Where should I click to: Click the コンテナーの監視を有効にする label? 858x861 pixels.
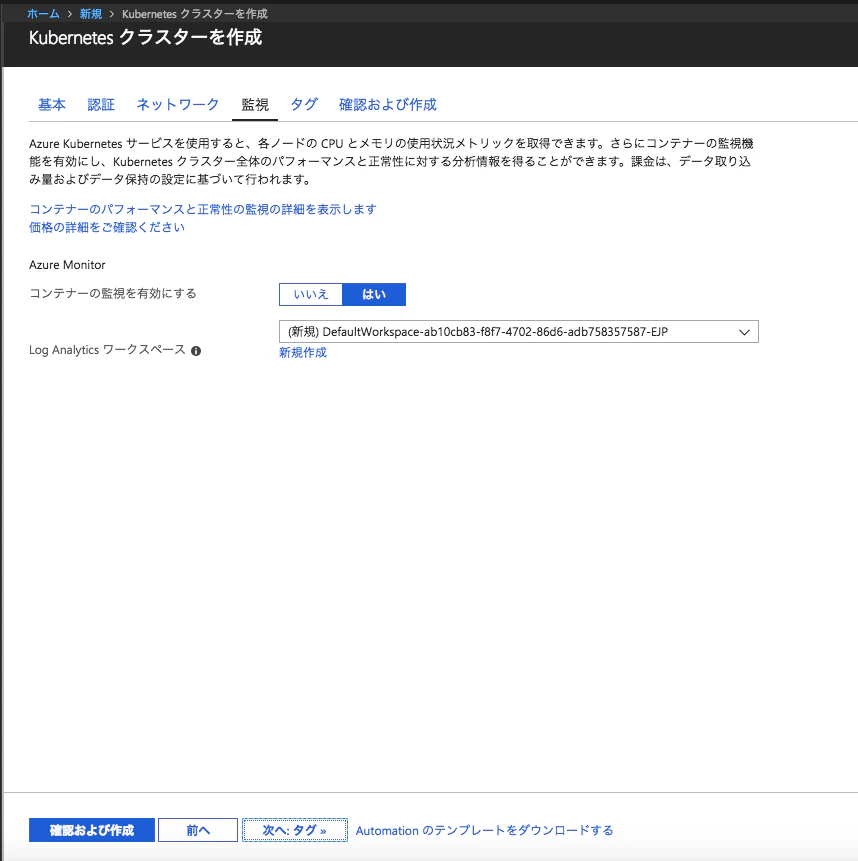(113, 293)
